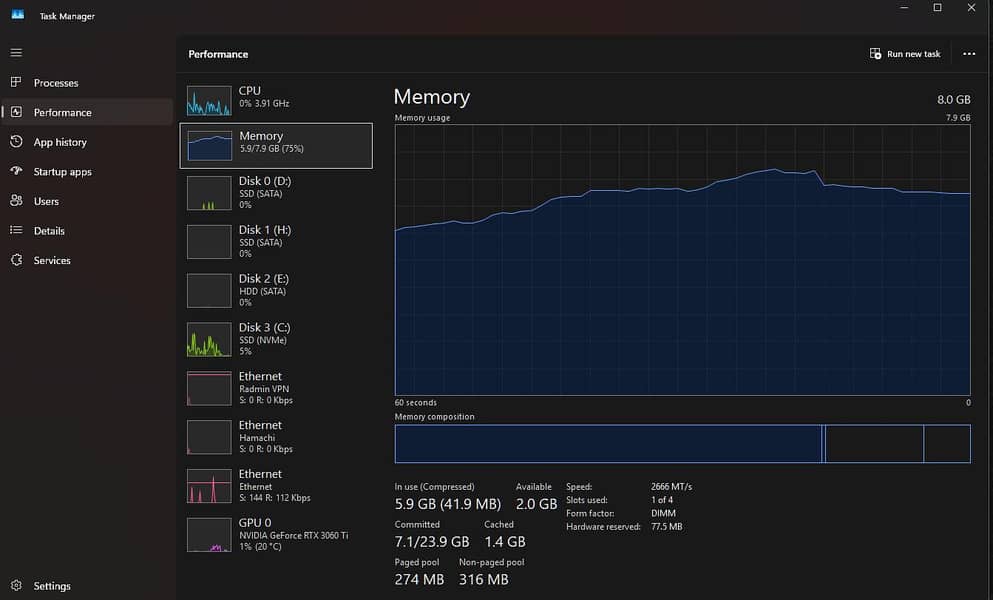Image resolution: width=993 pixels, height=600 pixels.
Task: Click the Run new task button
Action: pos(905,54)
